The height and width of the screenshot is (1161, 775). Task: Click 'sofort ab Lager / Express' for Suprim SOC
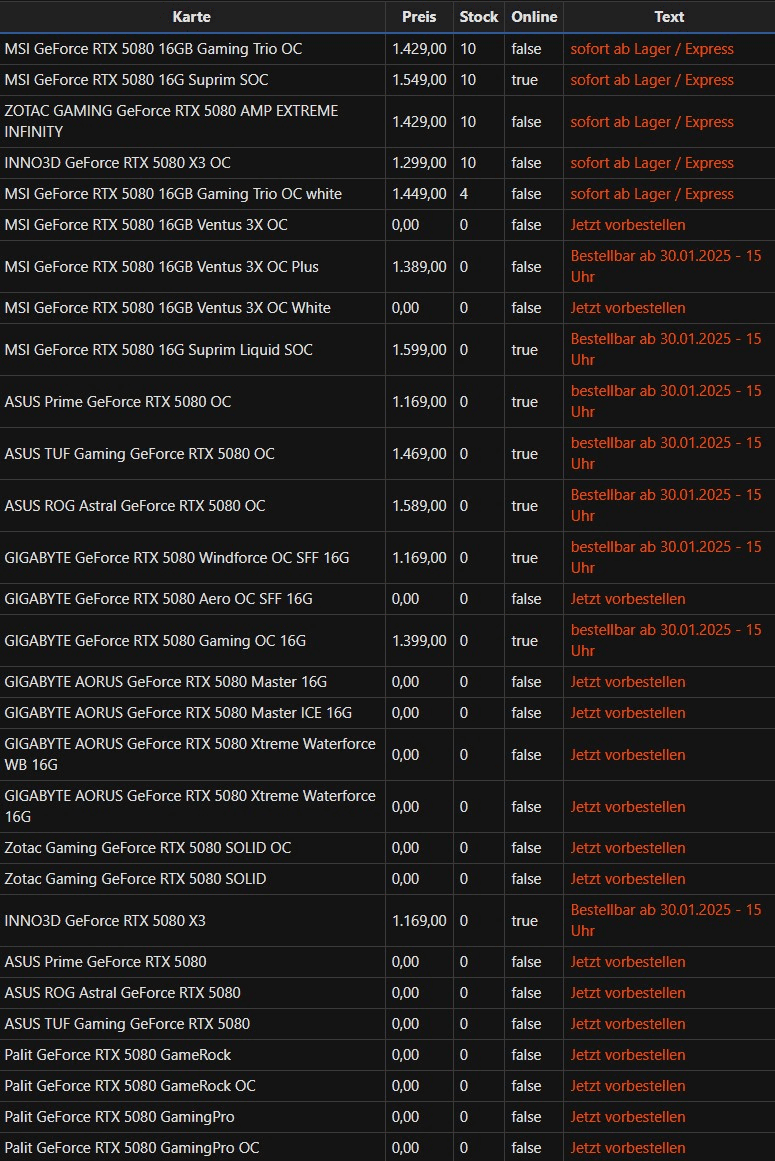(x=652, y=80)
